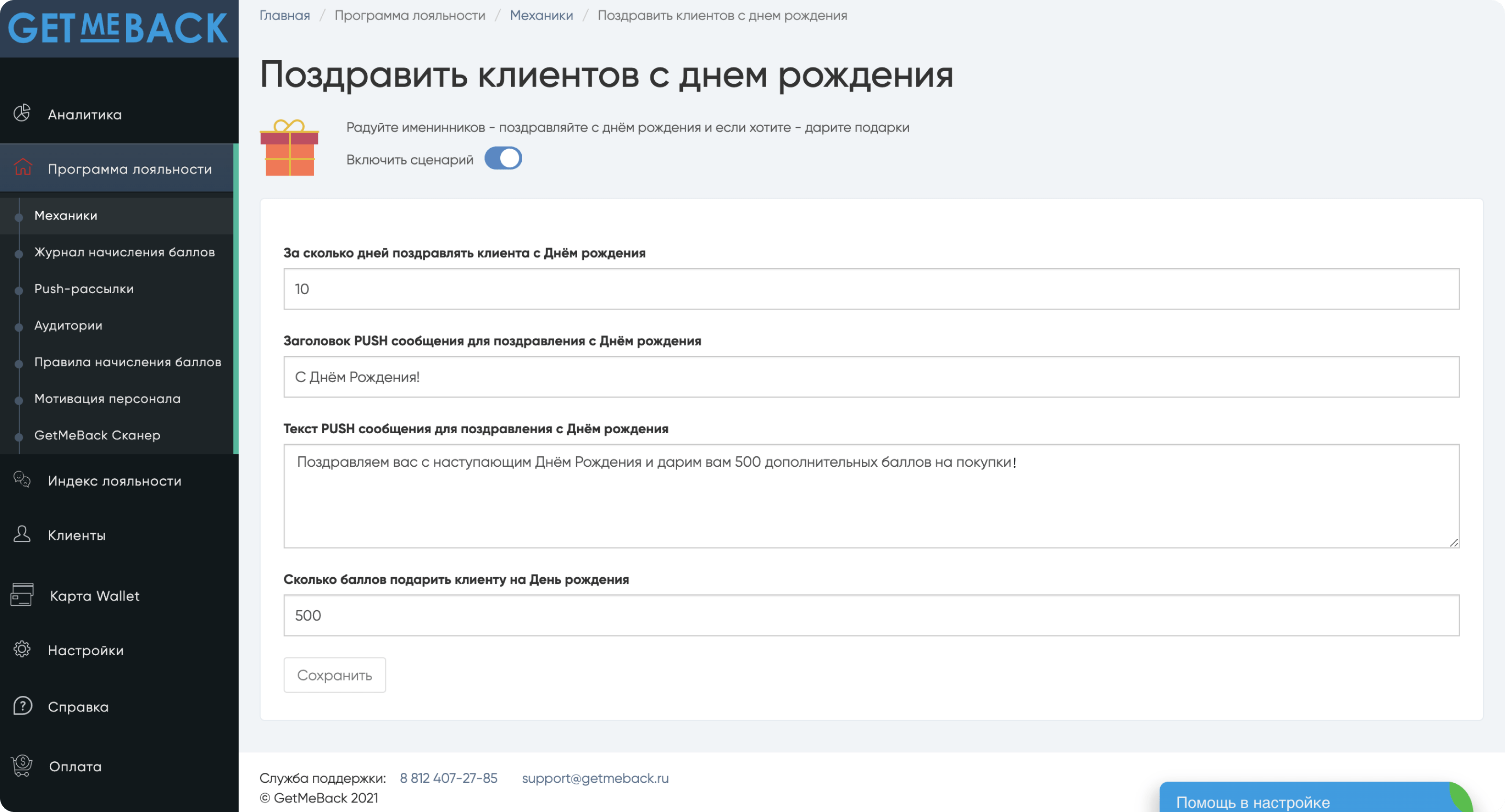Click the Главная breadcrumb link
The width and height of the screenshot is (1505, 812).
click(x=285, y=16)
